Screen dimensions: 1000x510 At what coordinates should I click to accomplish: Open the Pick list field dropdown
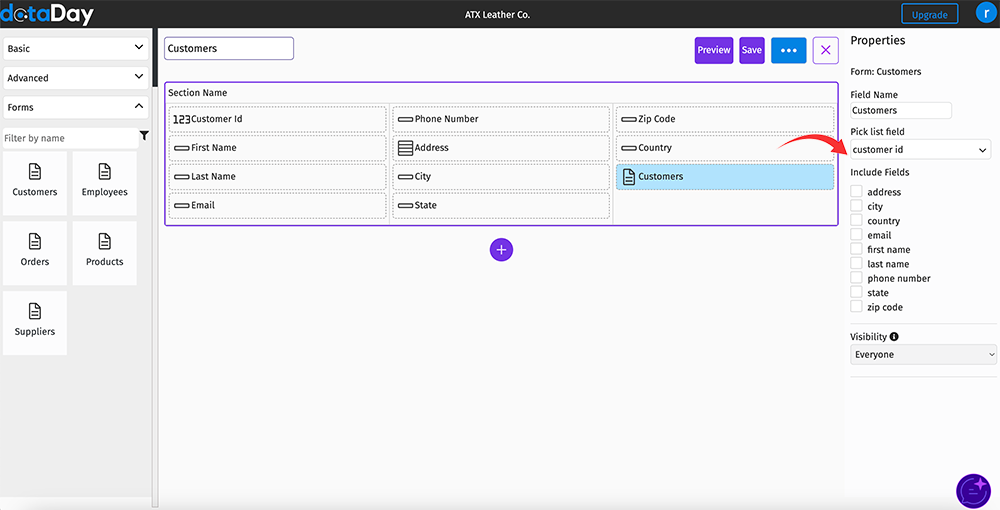click(920, 150)
